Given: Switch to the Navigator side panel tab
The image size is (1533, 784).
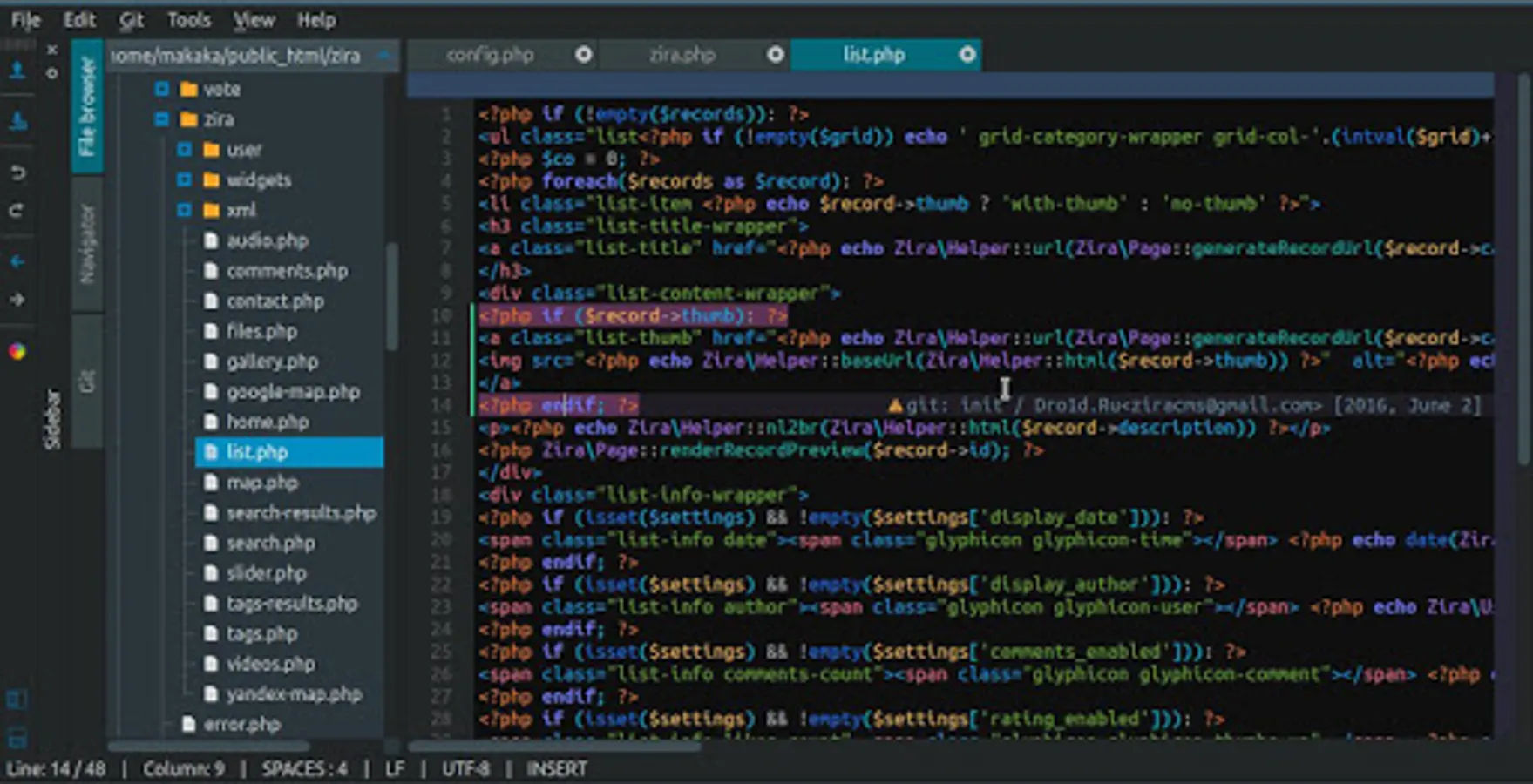Looking at the screenshot, I should [87, 244].
